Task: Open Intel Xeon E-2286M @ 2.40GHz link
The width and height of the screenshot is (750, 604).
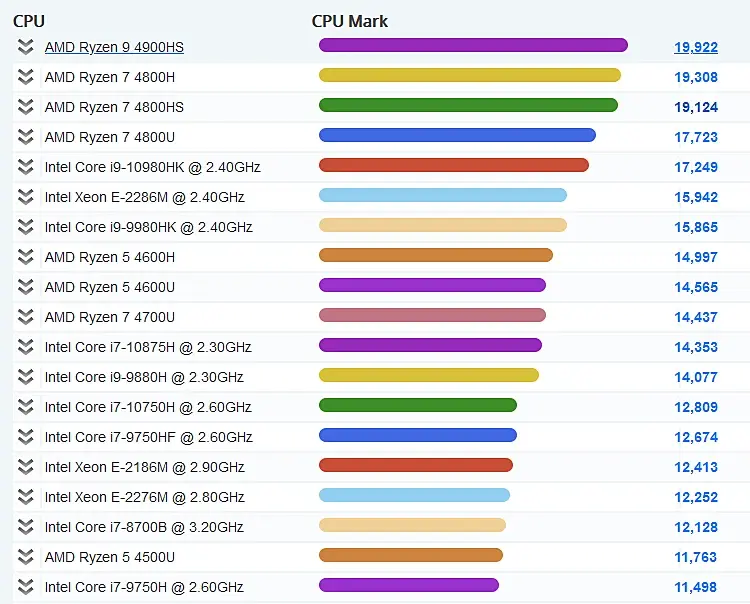Action: [144, 197]
